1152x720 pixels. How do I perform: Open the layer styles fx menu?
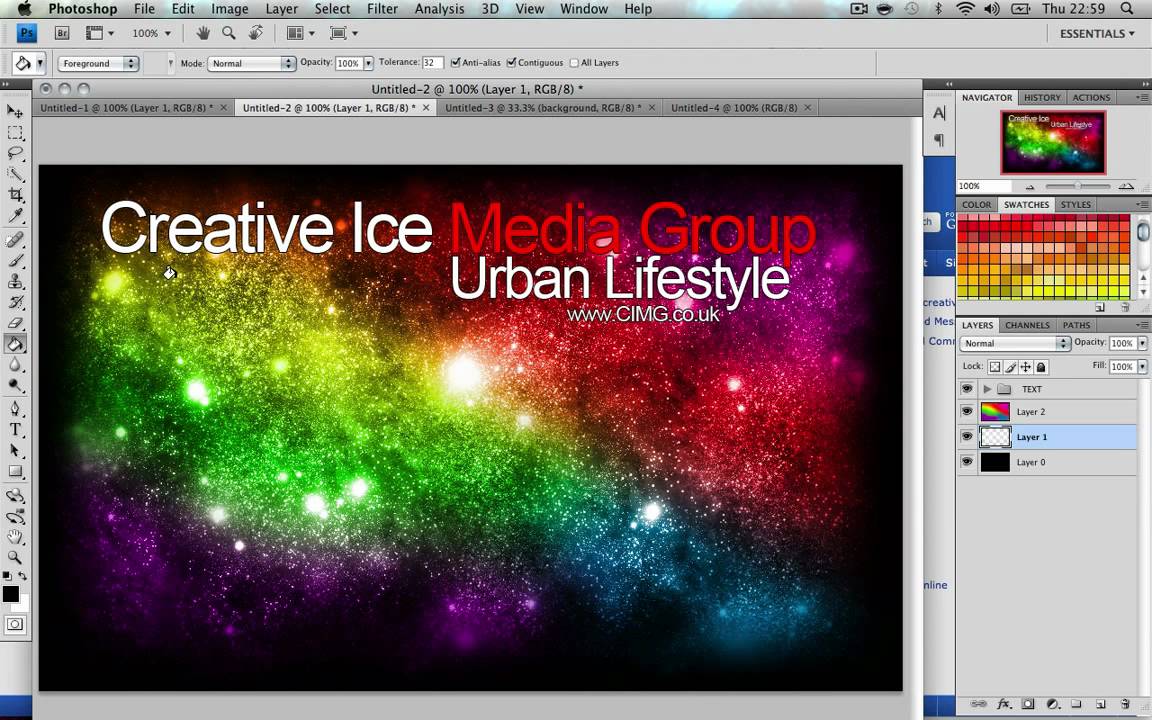[1003, 704]
